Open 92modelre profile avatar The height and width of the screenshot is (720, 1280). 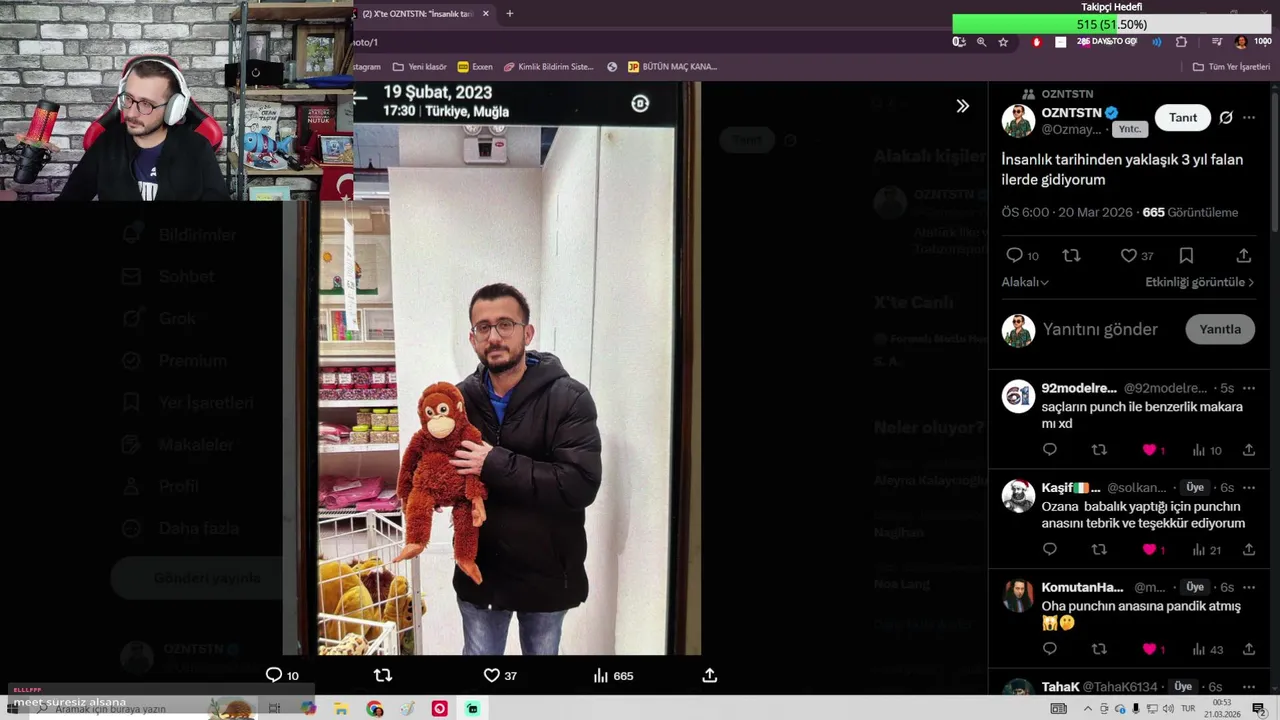coord(1018,396)
